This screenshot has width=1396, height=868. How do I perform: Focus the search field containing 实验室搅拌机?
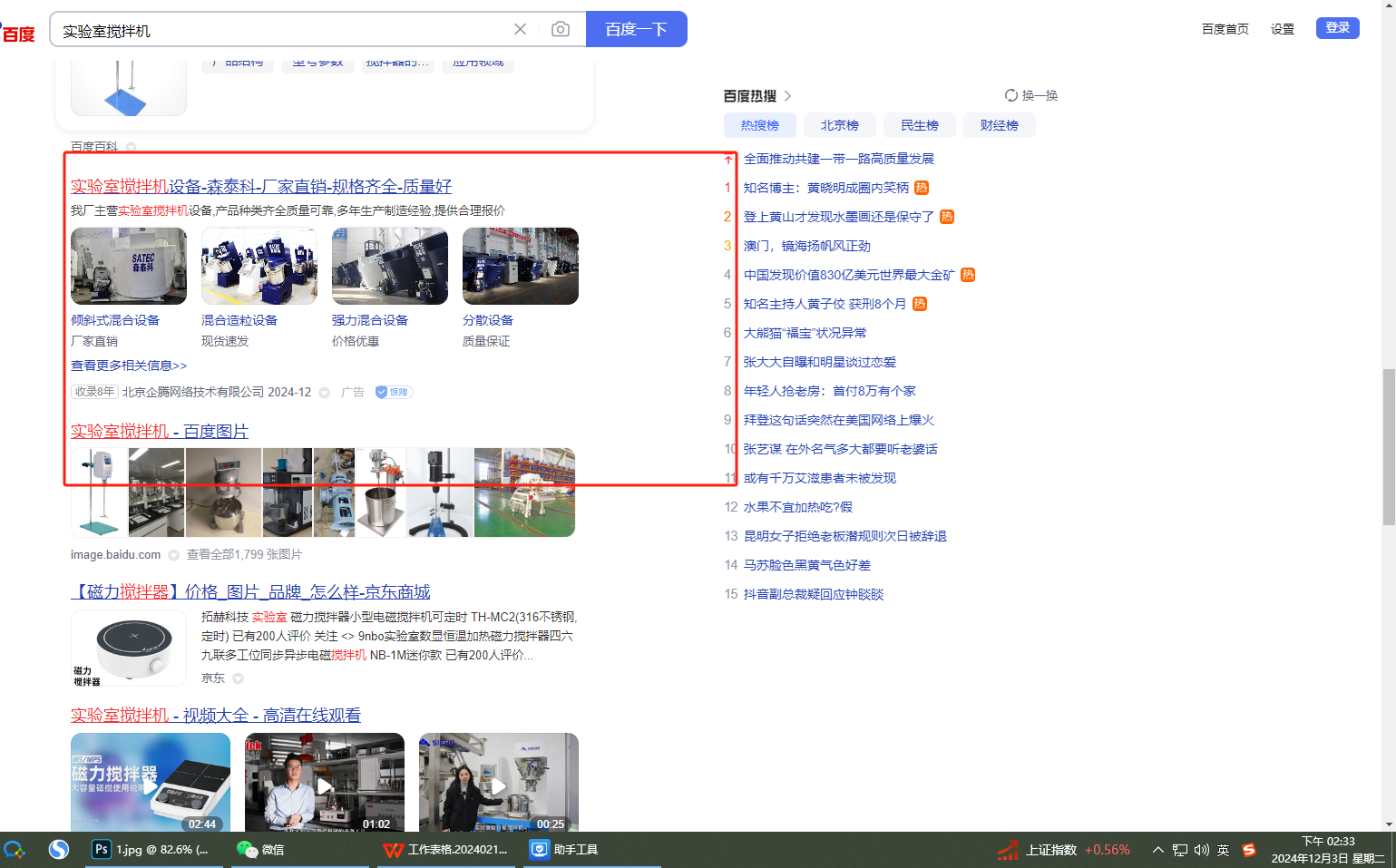(x=281, y=30)
